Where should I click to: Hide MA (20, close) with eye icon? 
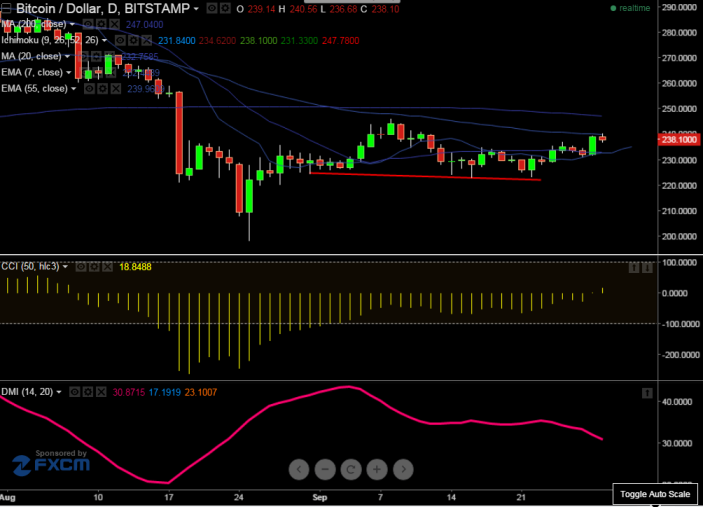point(83,56)
